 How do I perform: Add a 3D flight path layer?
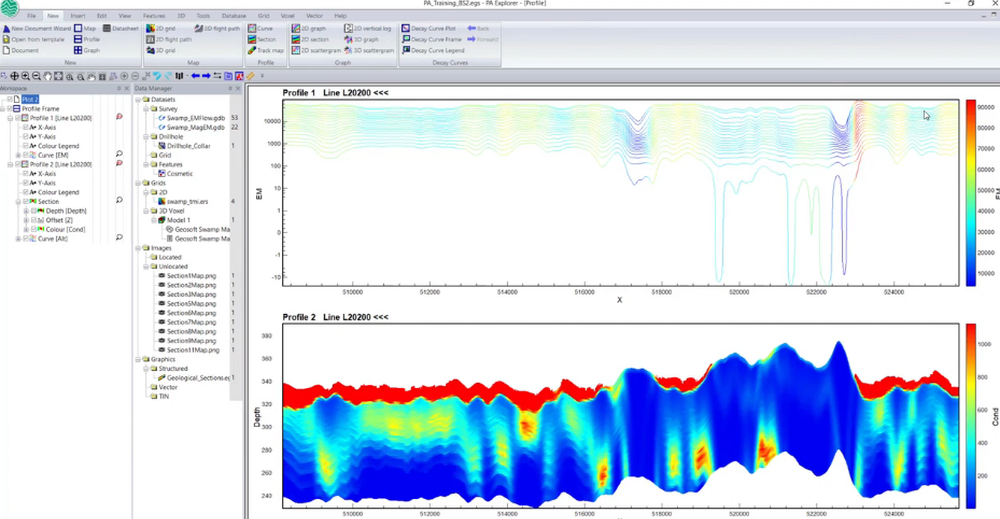(x=217, y=29)
